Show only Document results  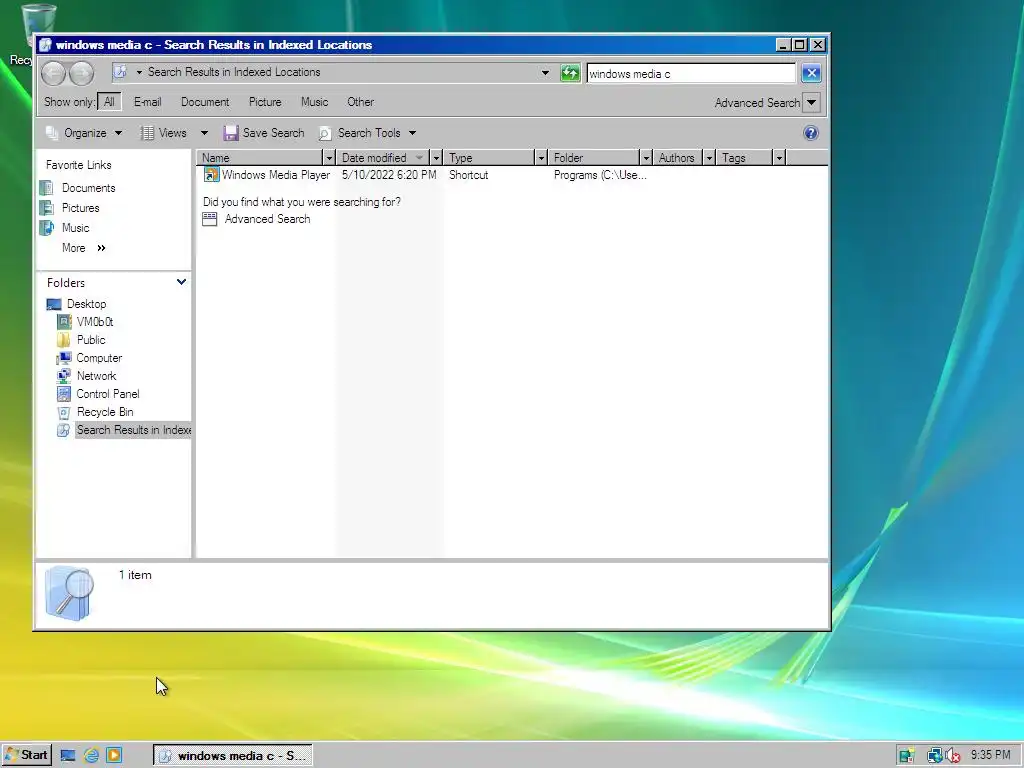pyautogui.click(x=205, y=102)
